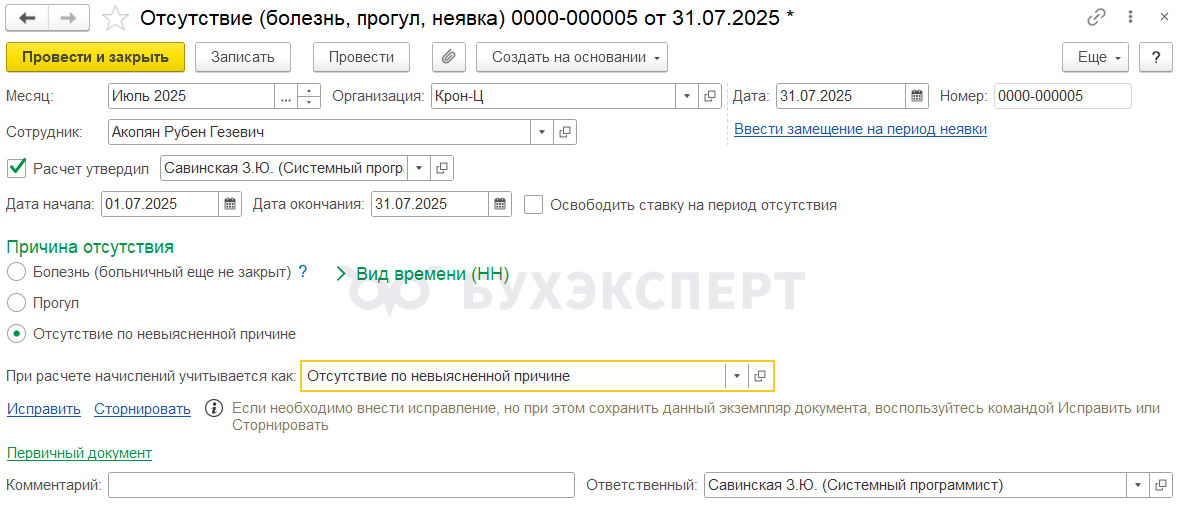
Task: Click the back navigation arrow
Action: pos(27,17)
